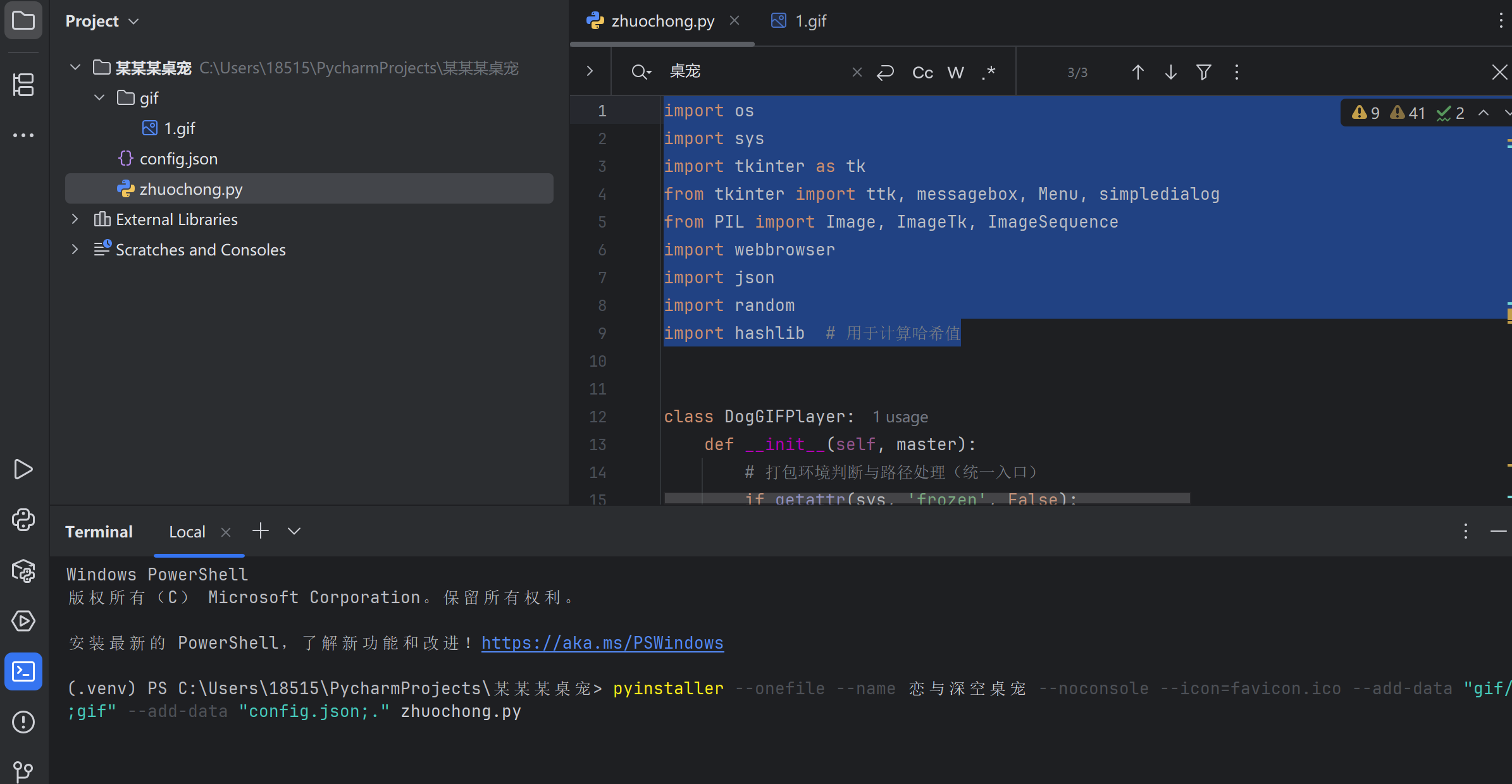Filter search results with the funnel icon

(x=1204, y=71)
